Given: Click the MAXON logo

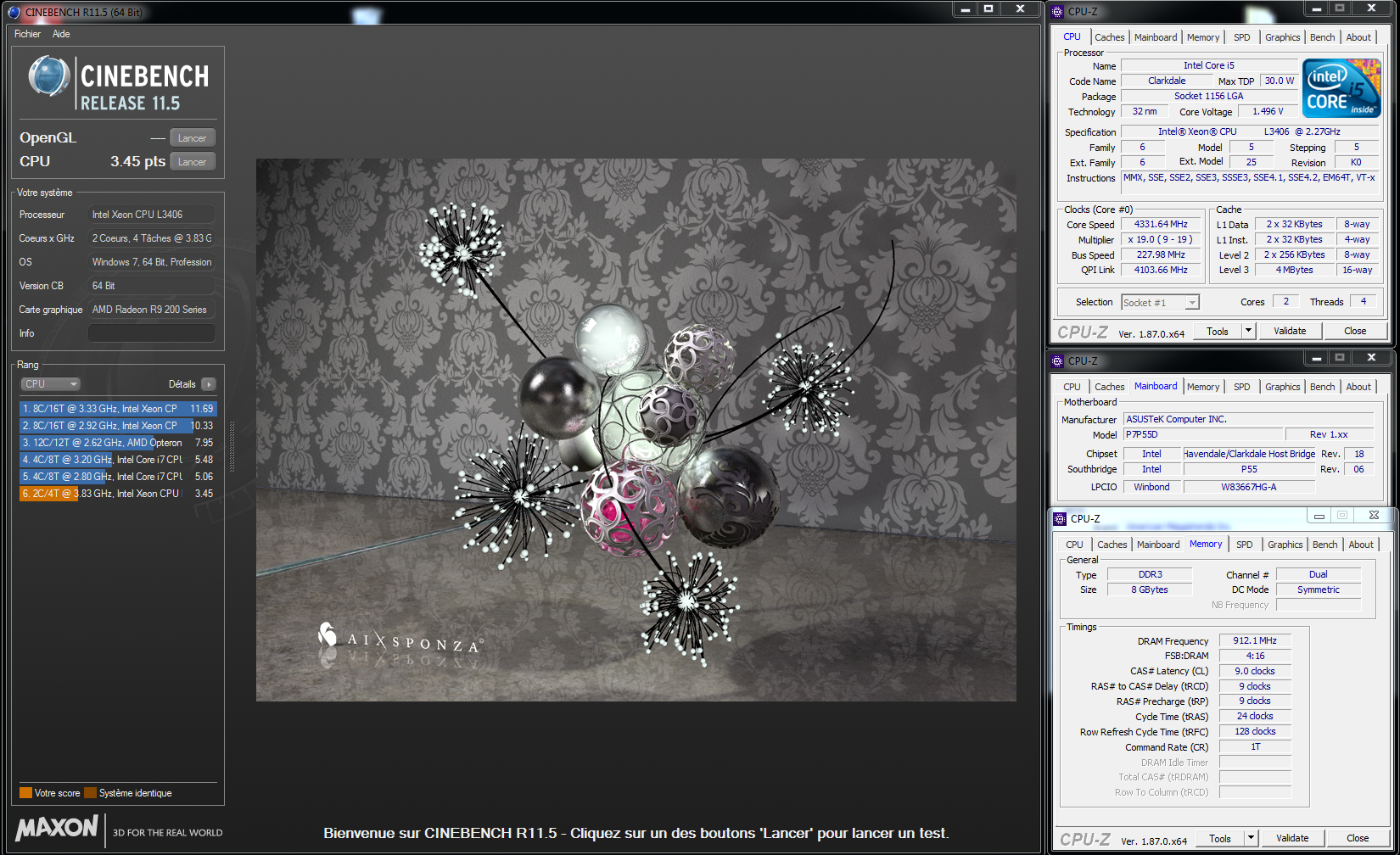Looking at the screenshot, I should [x=57, y=828].
